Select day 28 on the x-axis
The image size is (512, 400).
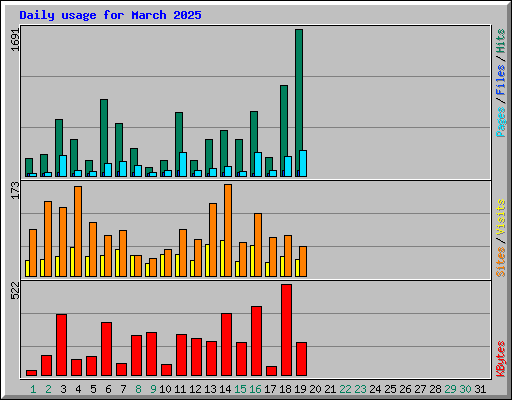point(435,389)
